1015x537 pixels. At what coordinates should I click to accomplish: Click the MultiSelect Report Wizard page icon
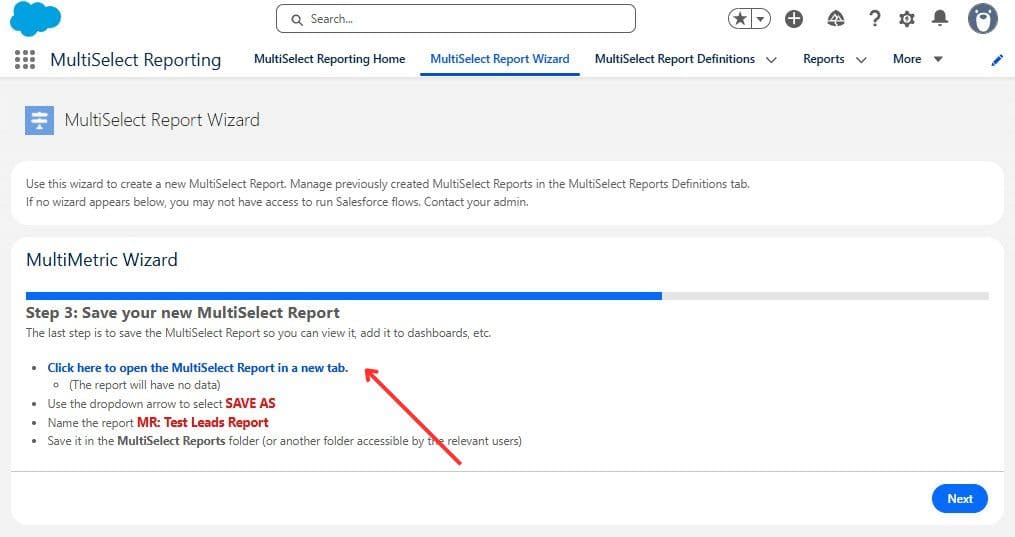pos(39,120)
